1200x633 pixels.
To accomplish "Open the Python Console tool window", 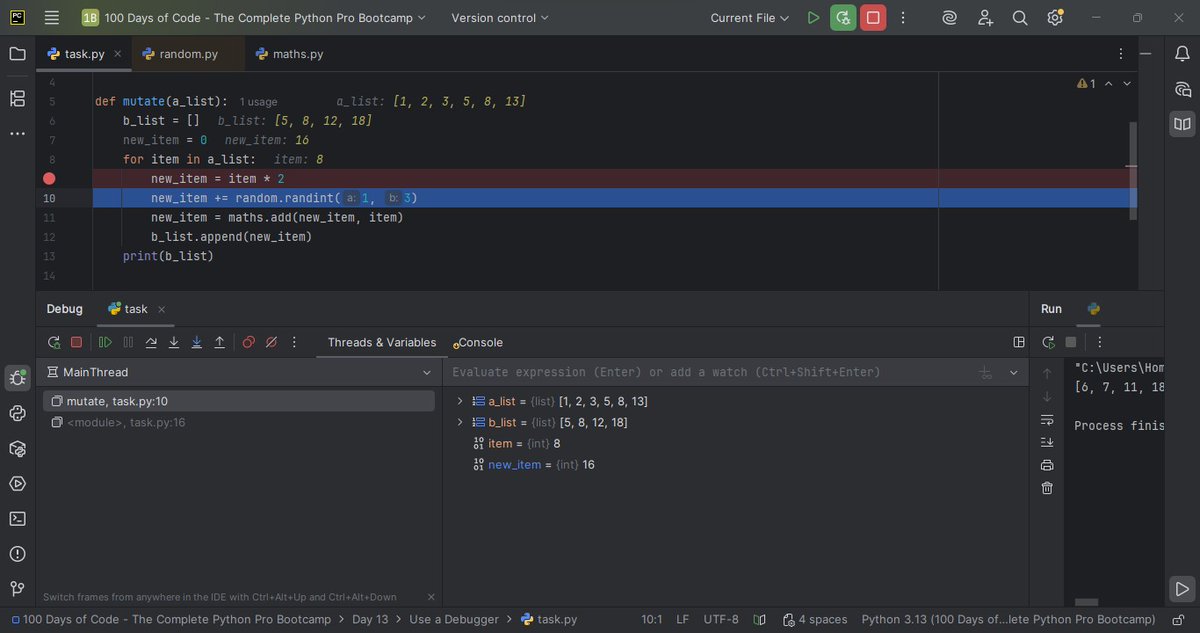I will pyautogui.click(x=17, y=413).
